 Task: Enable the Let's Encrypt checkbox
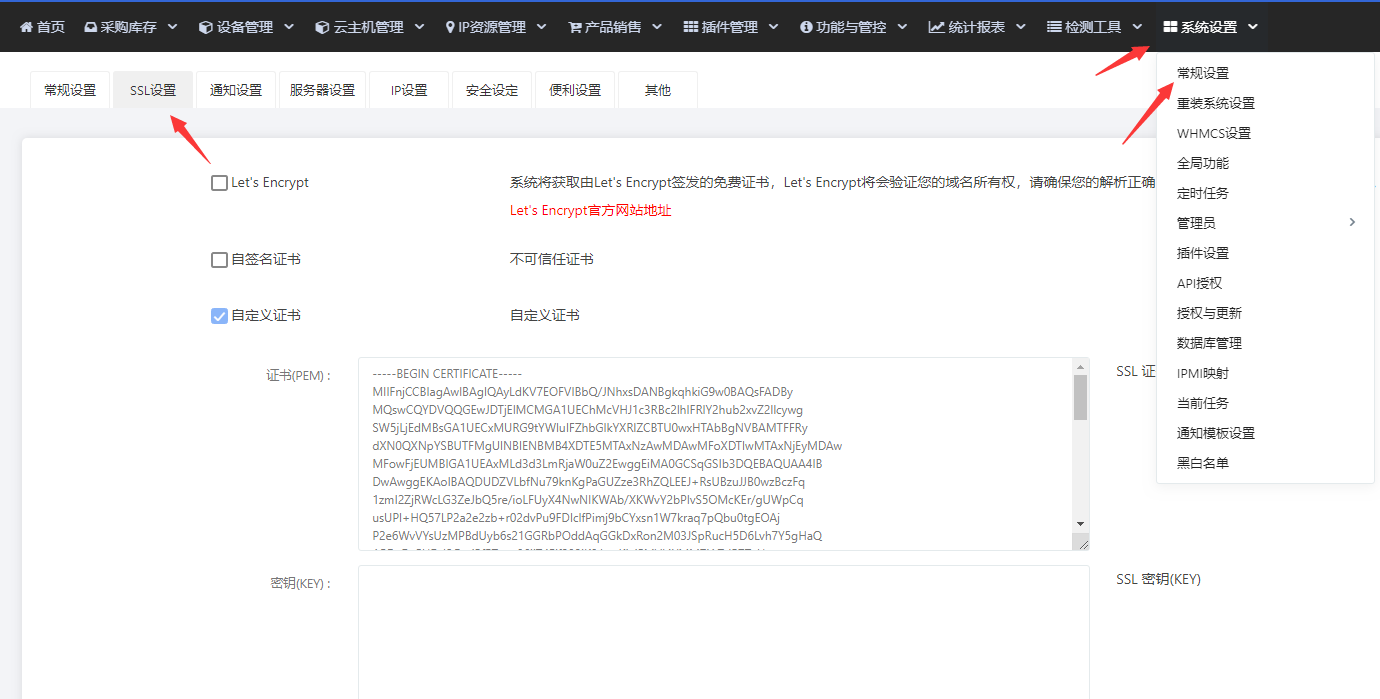[x=219, y=183]
